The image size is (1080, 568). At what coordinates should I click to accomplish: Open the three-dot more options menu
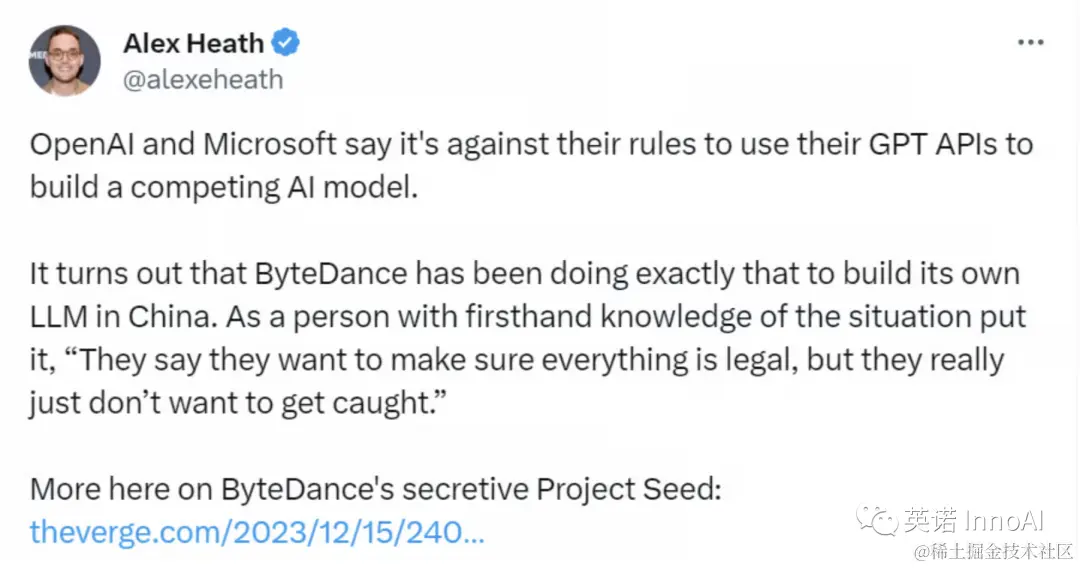[1030, 43]
